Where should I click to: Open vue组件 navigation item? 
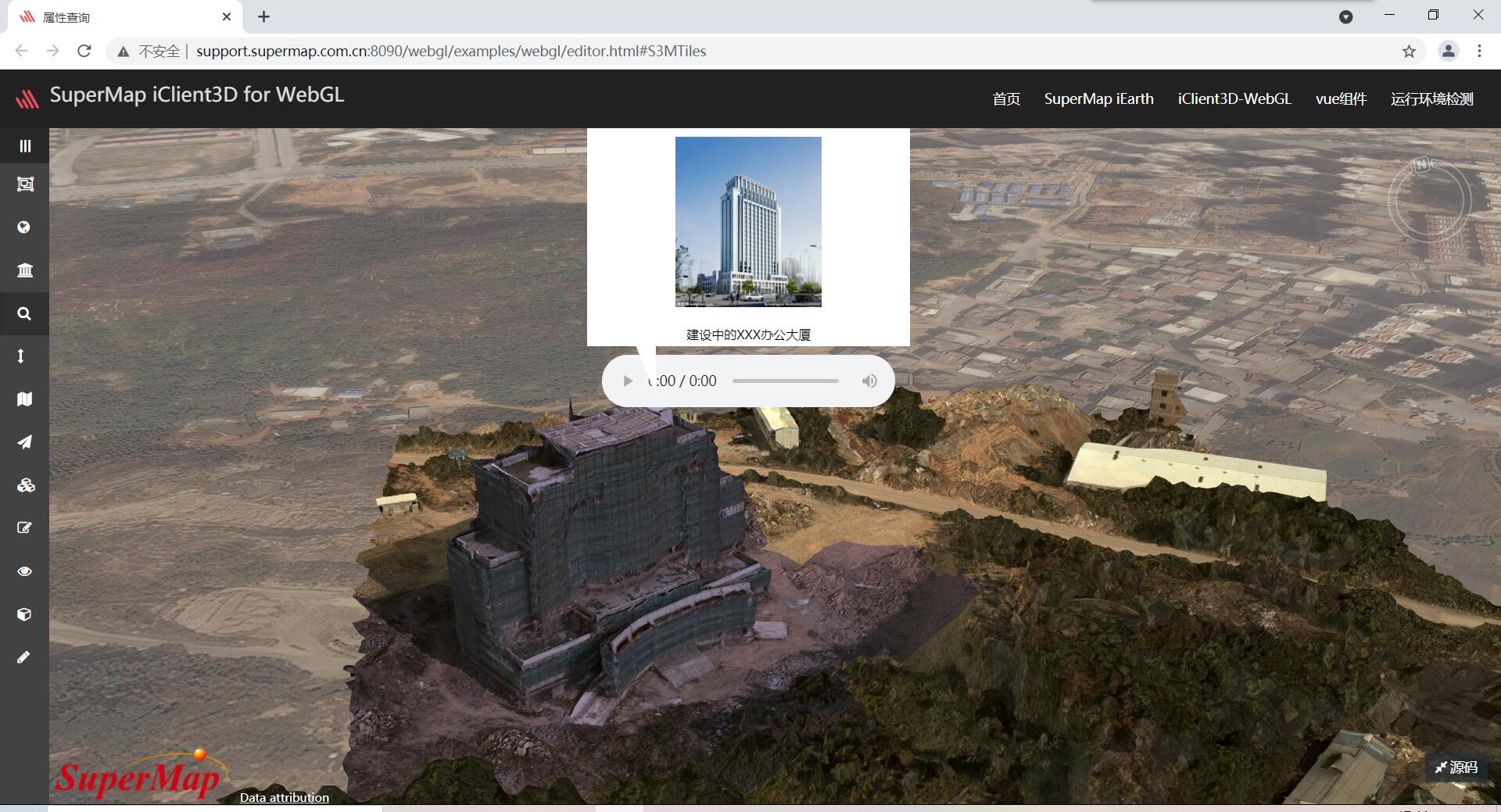[1341, 99]
